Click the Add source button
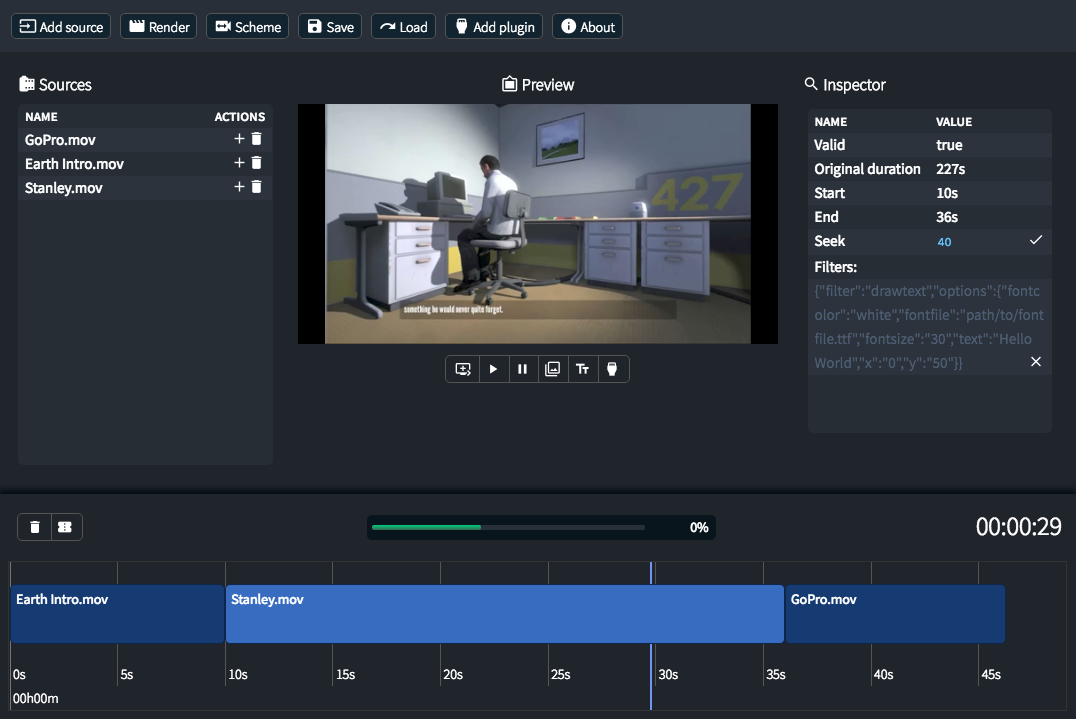1076x719 pixels. click(61, 27)
